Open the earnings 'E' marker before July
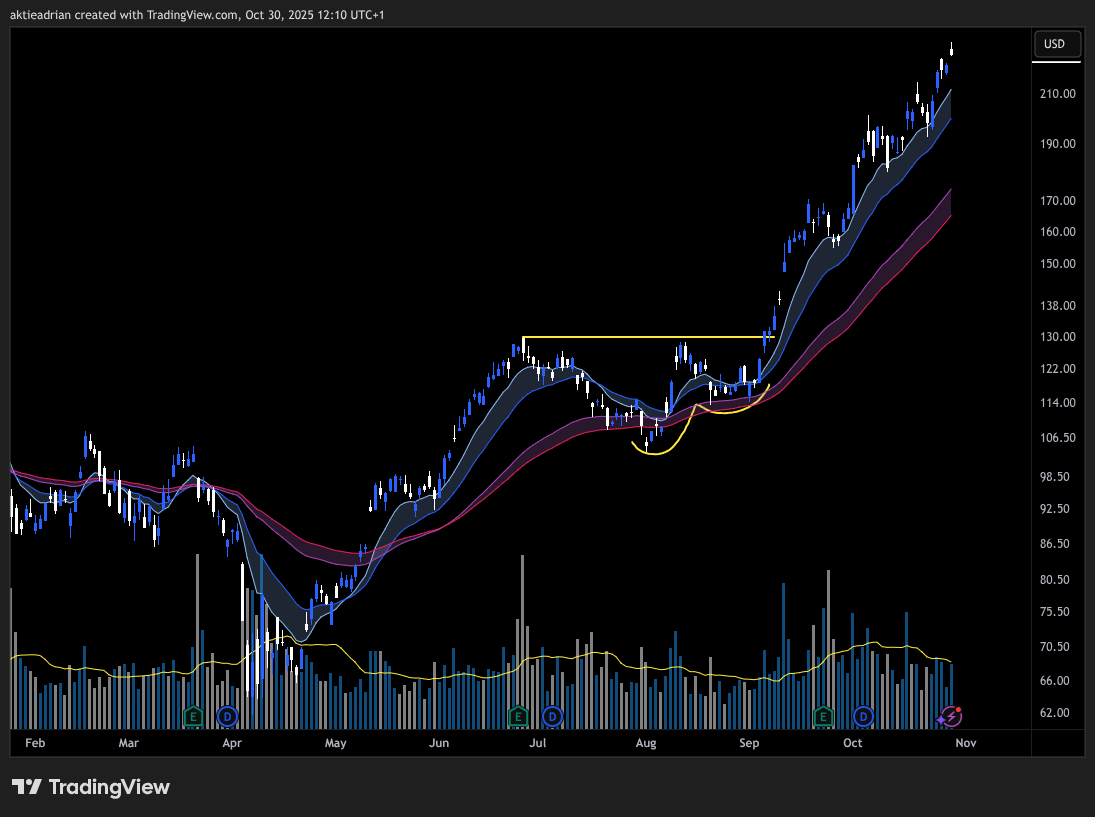This screenshot has width=1095, height=817. [x=518, y=716]
